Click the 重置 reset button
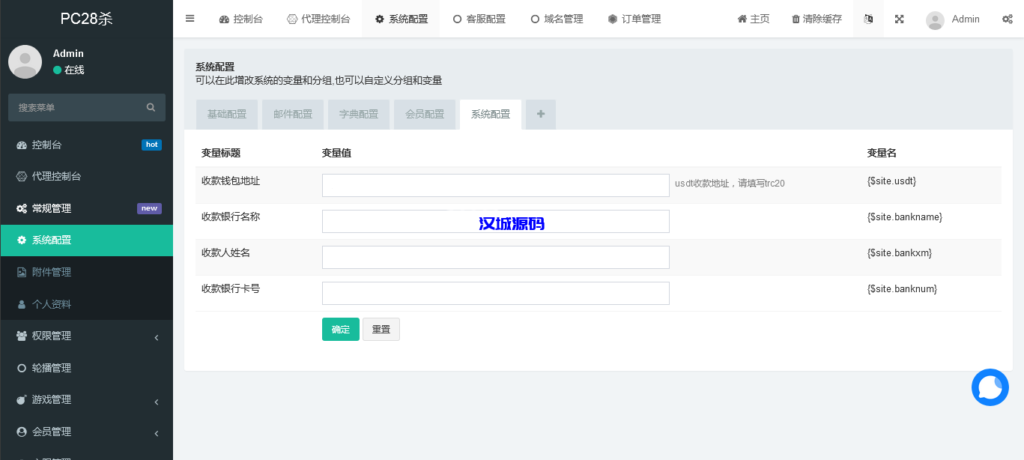This screenshot has width=1024, height=460. pyautogui.click(x=381, y=329)
